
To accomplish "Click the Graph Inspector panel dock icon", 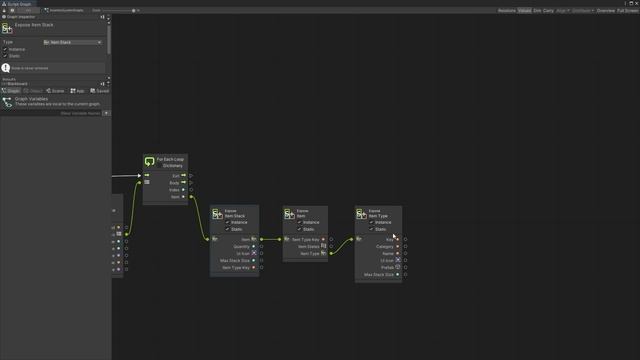I will pos(102,17).
